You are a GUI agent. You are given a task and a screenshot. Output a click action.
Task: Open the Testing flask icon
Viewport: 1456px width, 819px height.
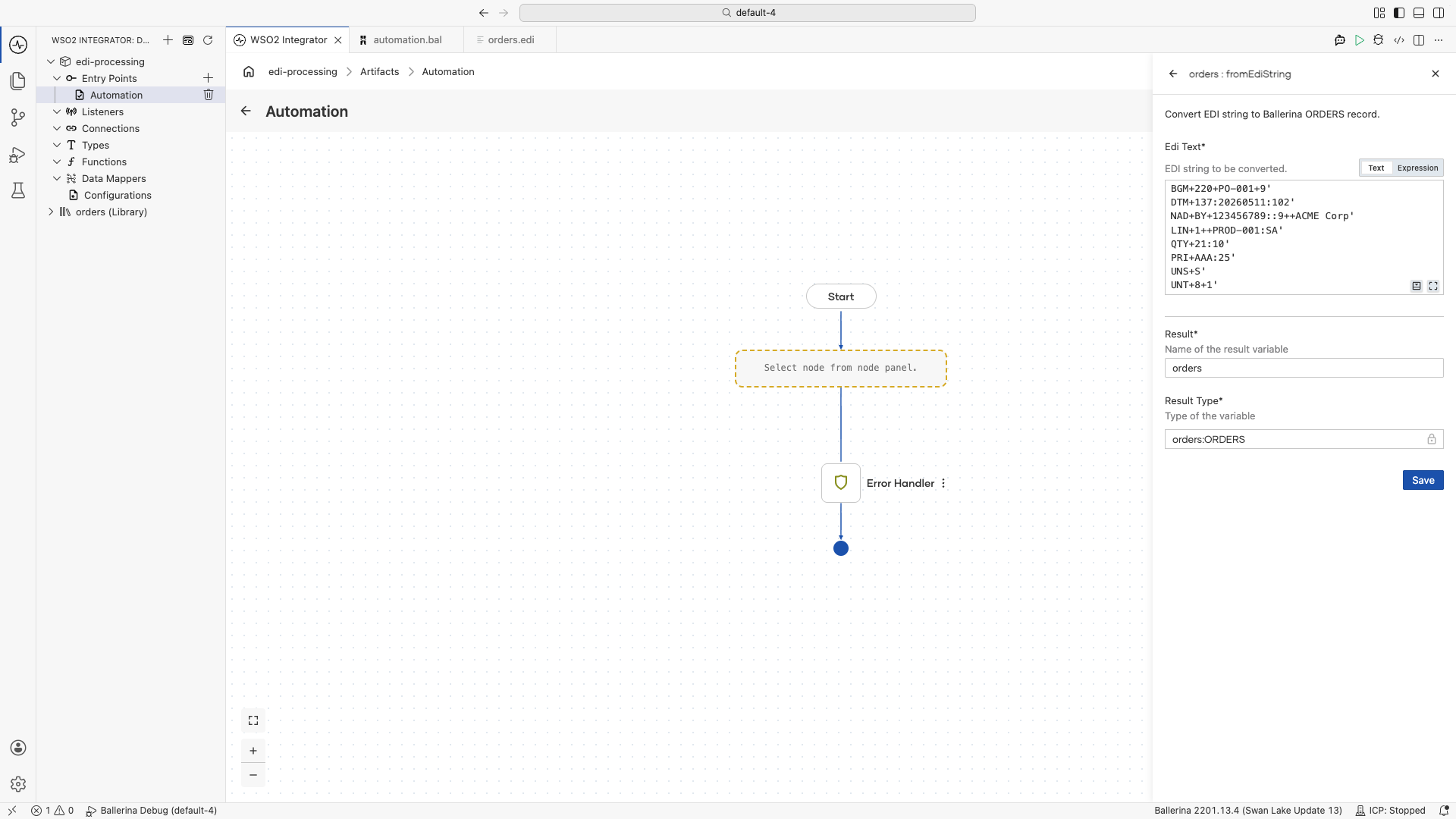tap(18, 190)
